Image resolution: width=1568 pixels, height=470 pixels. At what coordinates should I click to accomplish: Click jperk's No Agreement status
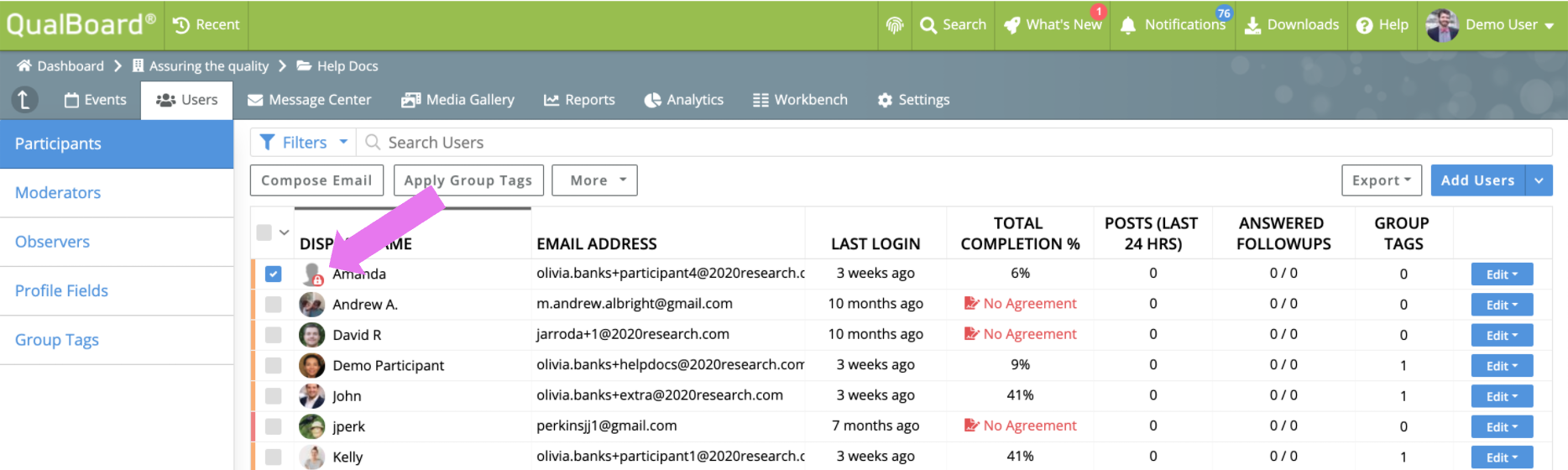coord(1020,426)
